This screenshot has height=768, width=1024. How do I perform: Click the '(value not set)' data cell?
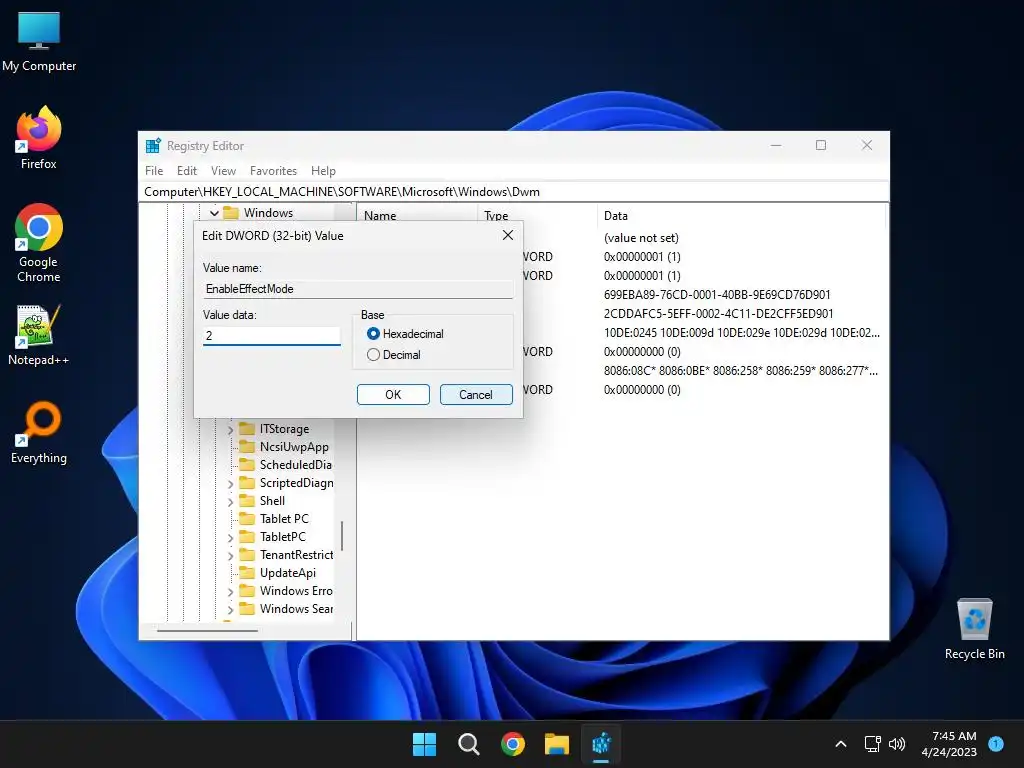[641, 238]
